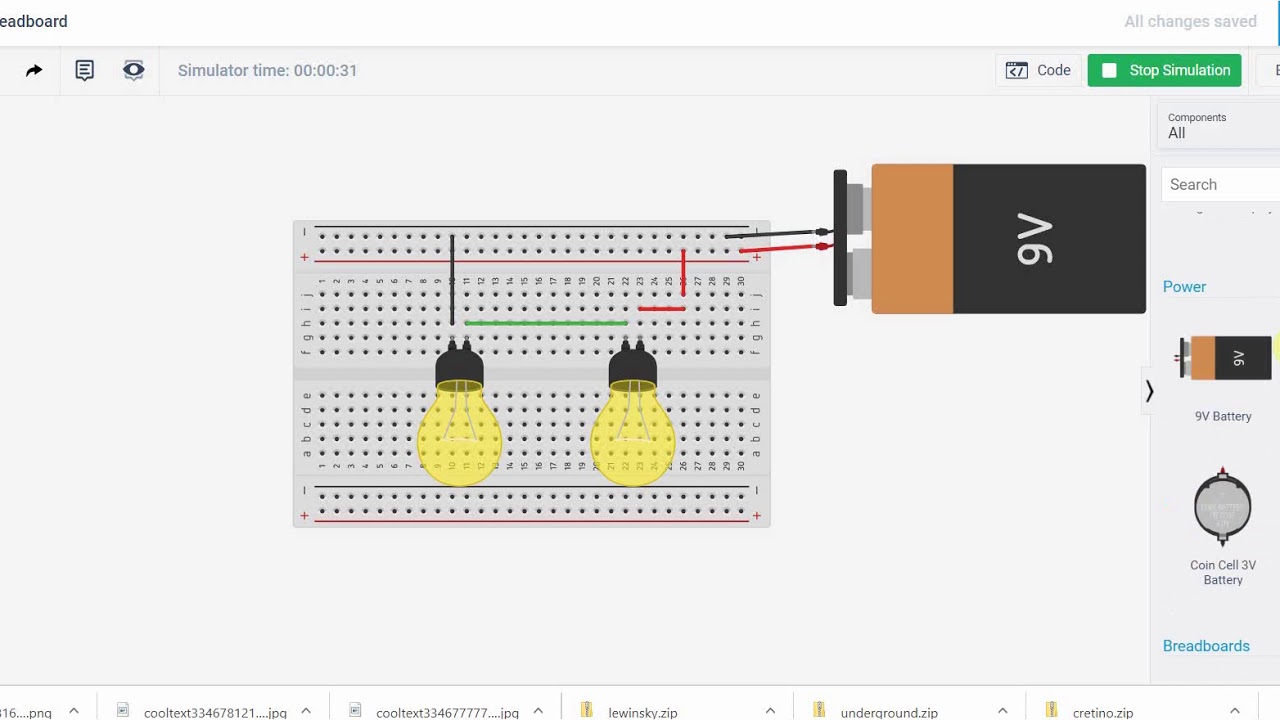Select the green jumper wire

(x=546, y=323)
